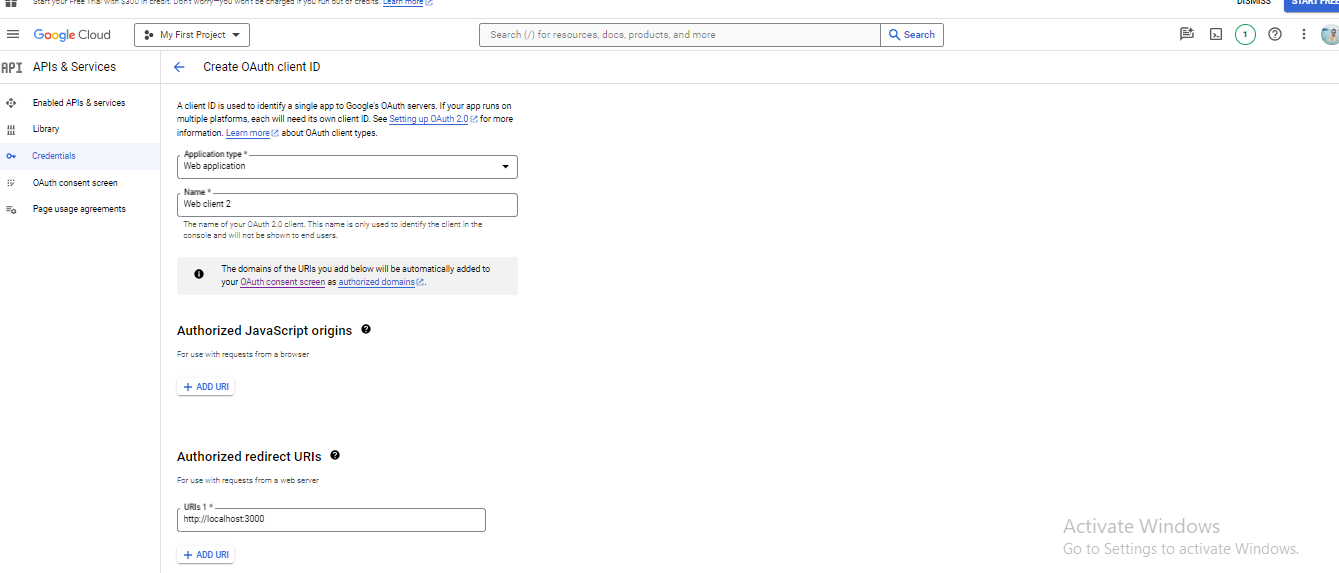Click the Google Cloud logo
The image size is (1339, 573).
point(72,34)
